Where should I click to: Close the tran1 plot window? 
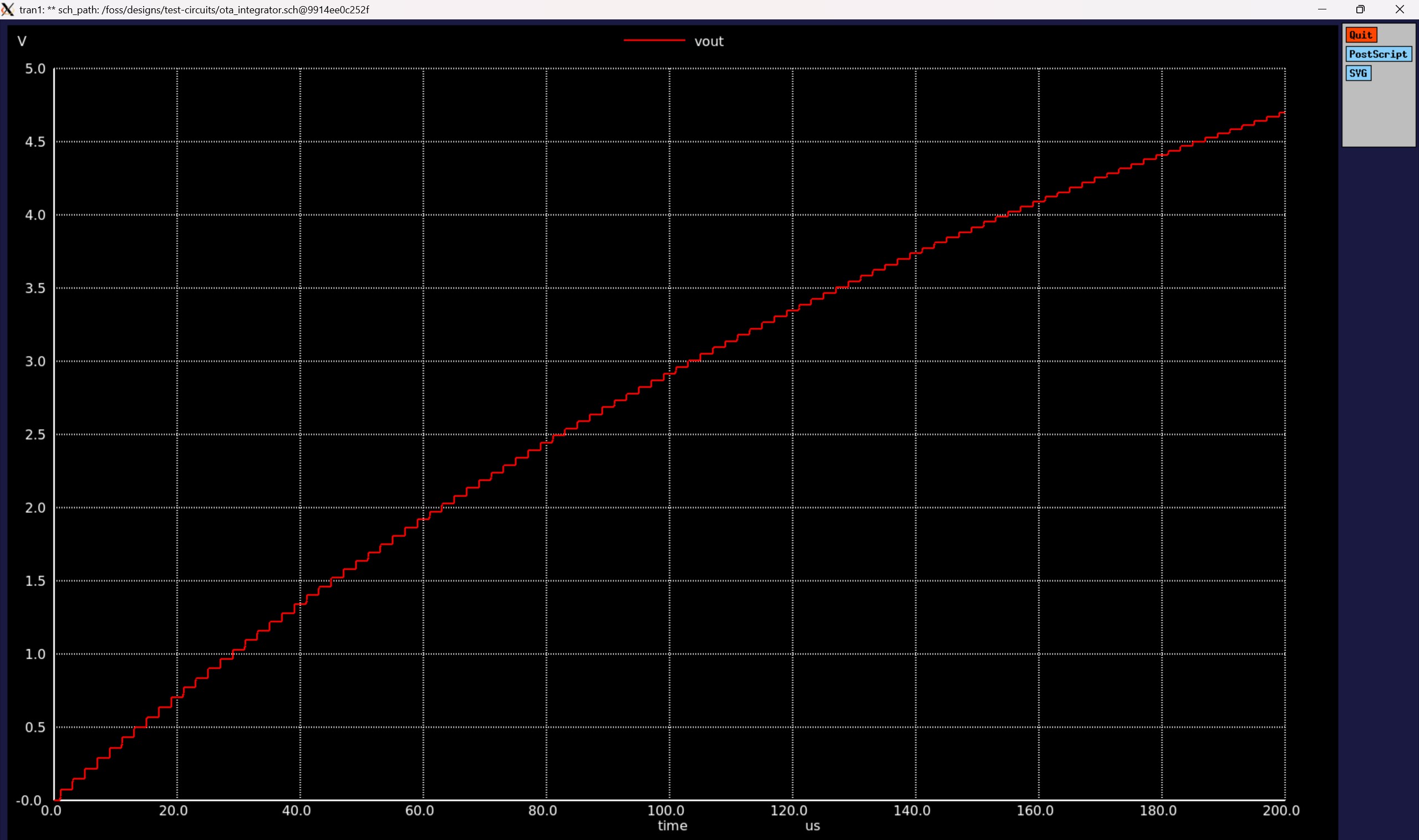click(1399, 9)
